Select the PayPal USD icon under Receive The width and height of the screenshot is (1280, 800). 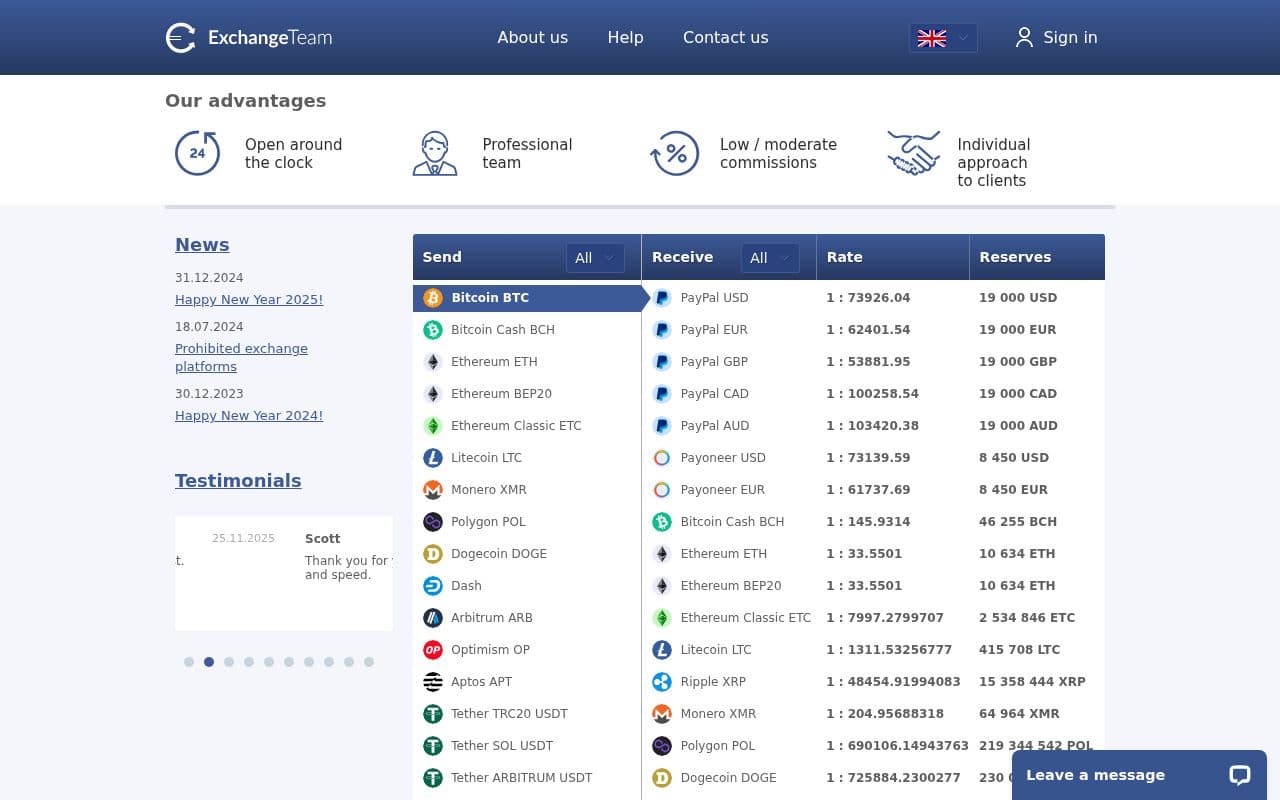662,297
